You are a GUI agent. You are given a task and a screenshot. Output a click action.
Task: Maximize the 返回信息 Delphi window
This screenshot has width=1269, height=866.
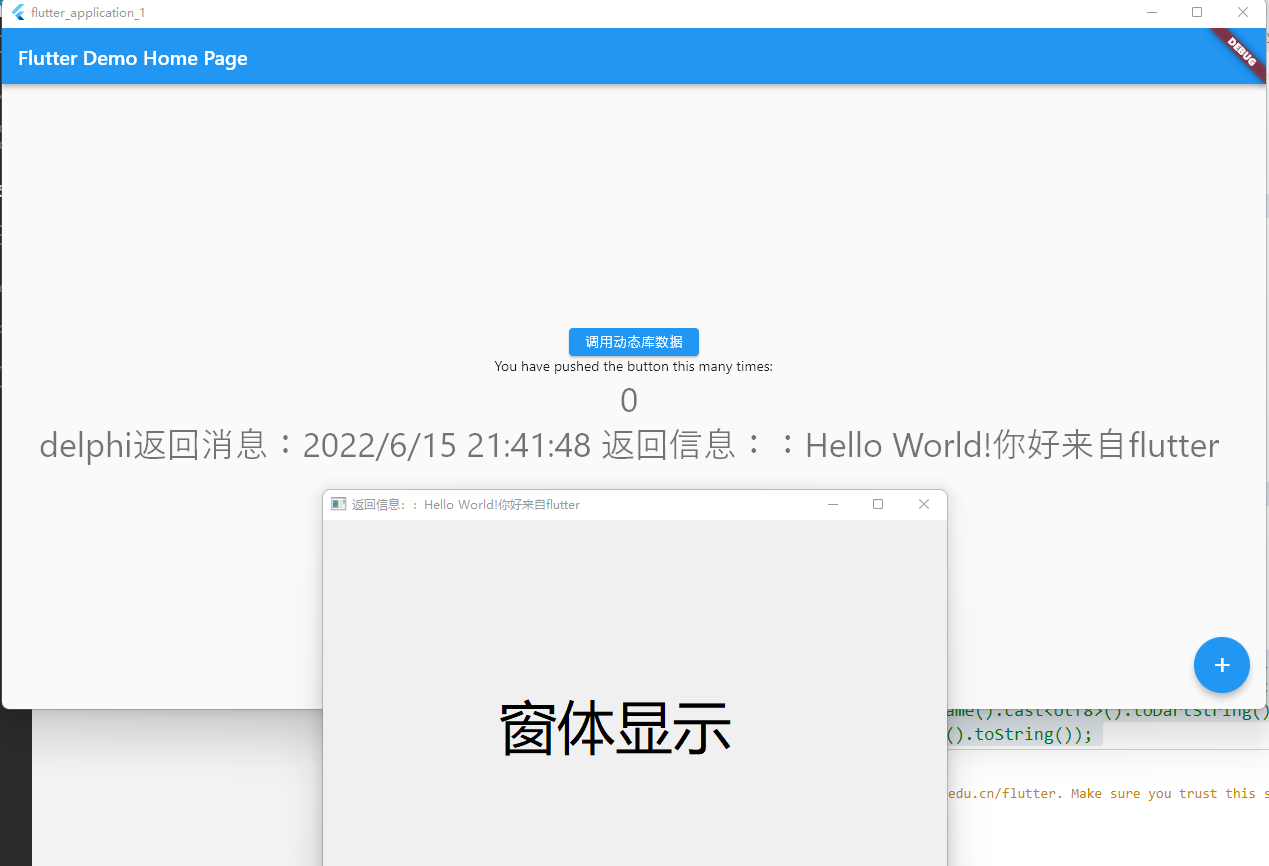point(878,504)
